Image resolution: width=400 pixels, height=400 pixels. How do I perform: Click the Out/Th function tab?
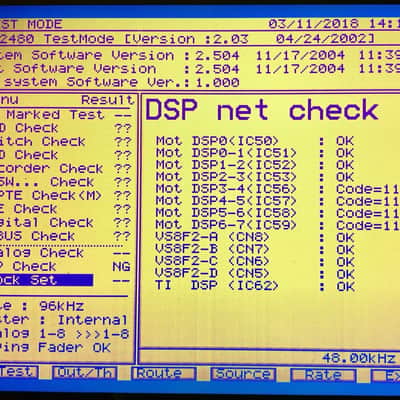pos(85,373)
